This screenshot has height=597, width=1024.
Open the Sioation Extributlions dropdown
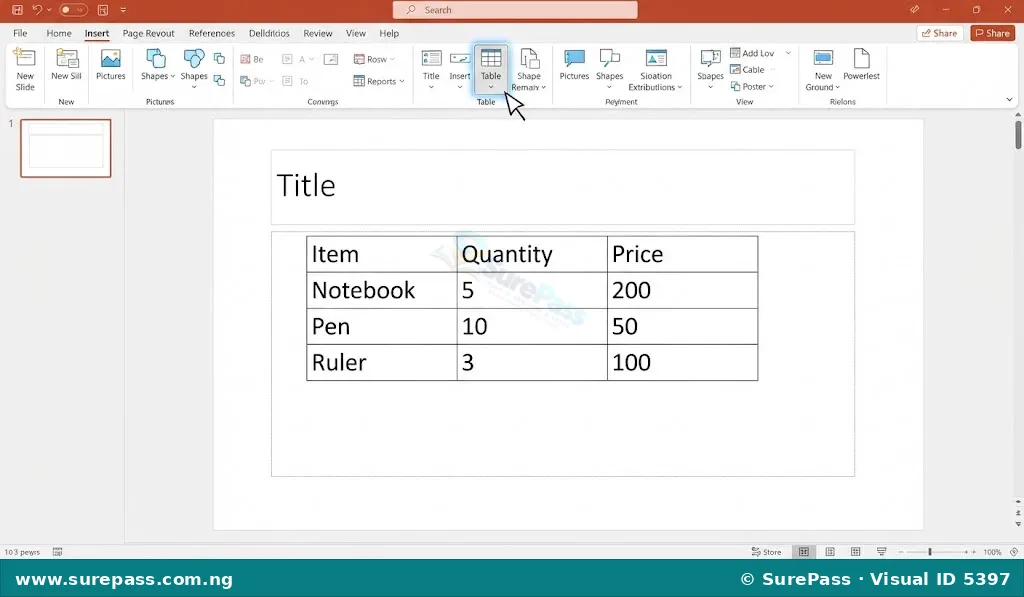[x=656, y=69]
